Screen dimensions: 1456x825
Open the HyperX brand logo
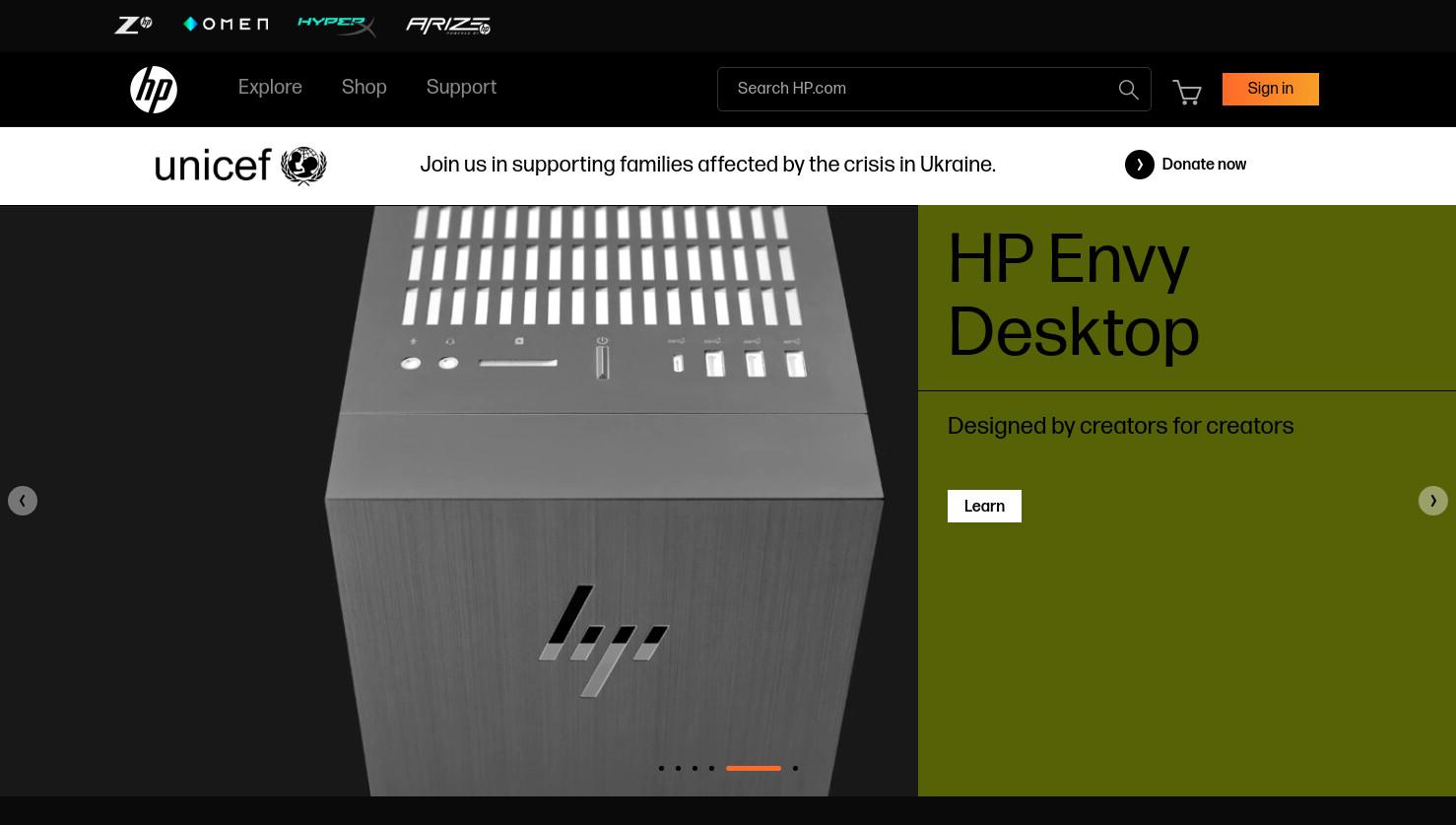click(x=337, y=26)
